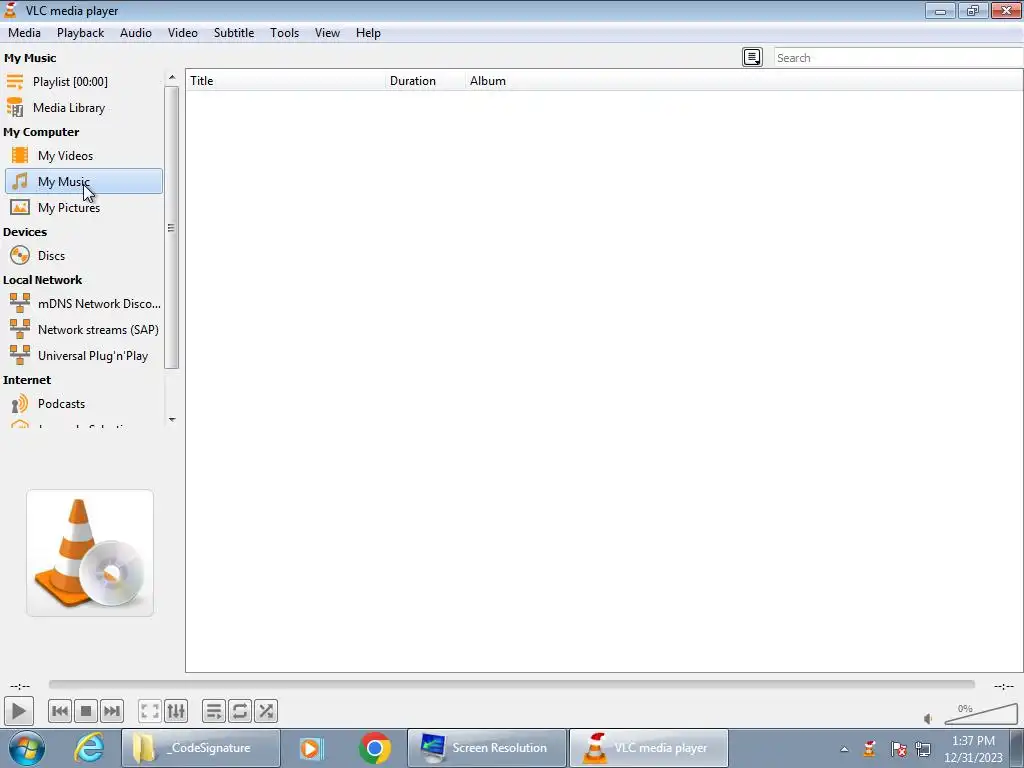Click the playback seek bar

coord(512,684)
